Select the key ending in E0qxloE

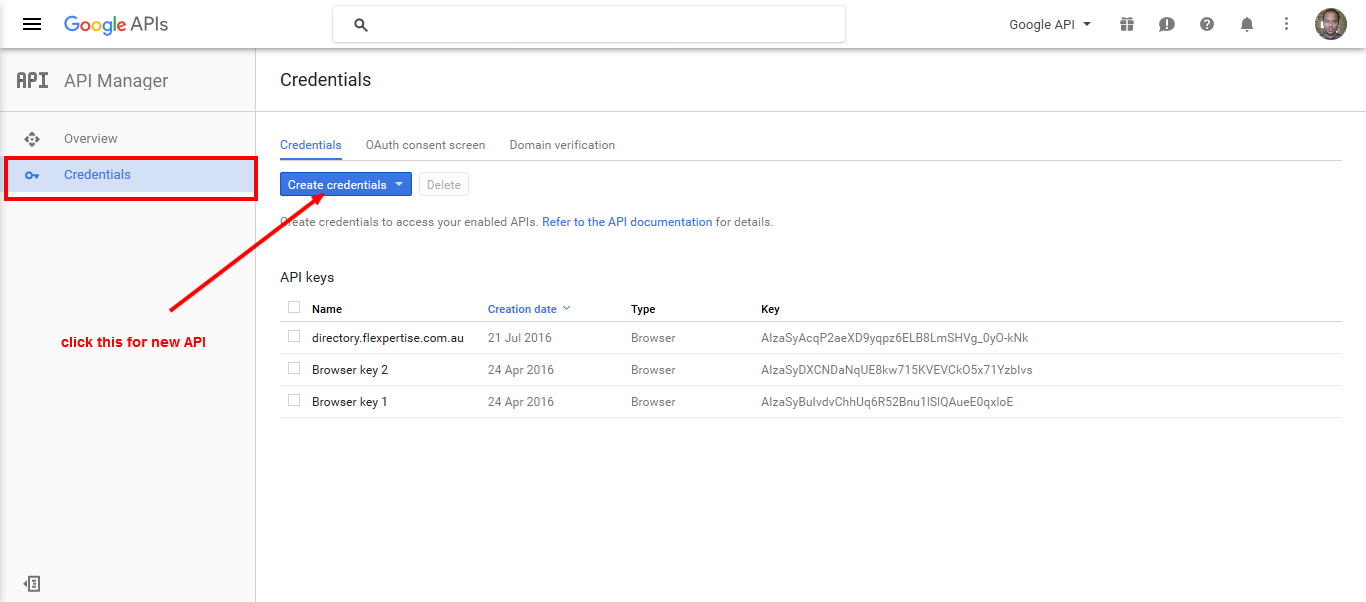[887, 402]
